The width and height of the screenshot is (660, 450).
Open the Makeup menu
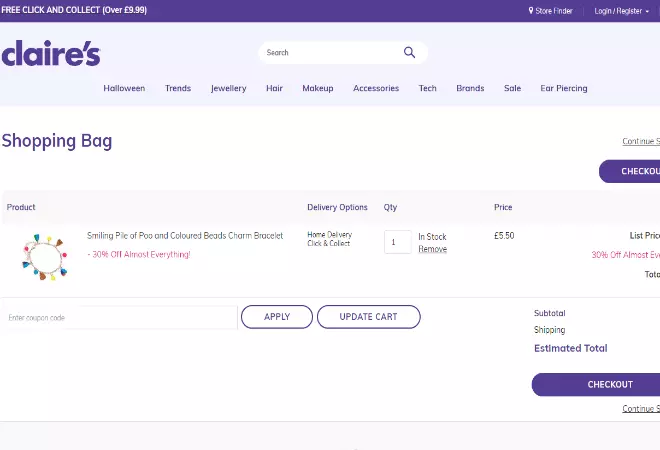click(317, 88)
